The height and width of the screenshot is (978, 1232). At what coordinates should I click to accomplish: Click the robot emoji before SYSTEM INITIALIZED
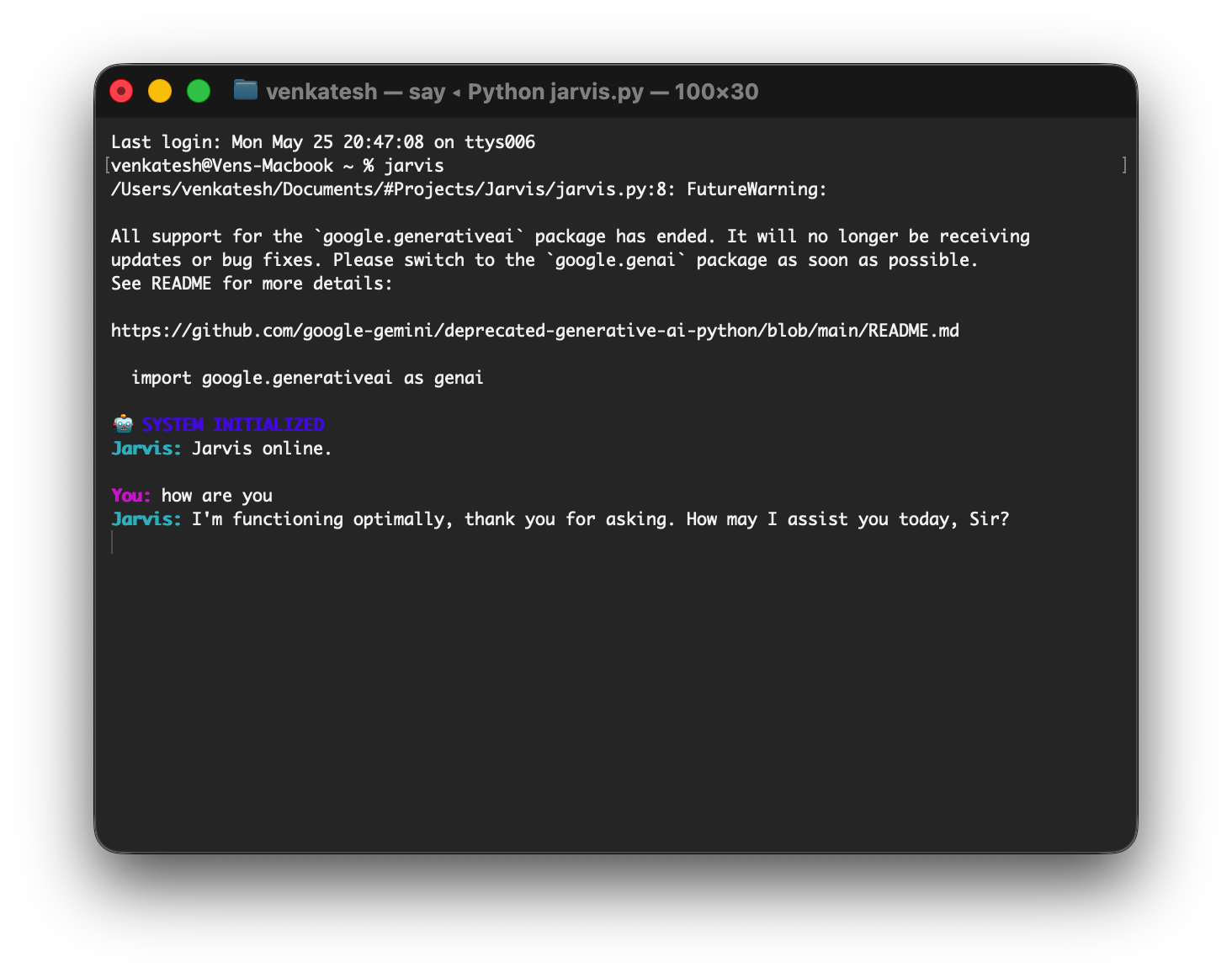click(123, 424)
